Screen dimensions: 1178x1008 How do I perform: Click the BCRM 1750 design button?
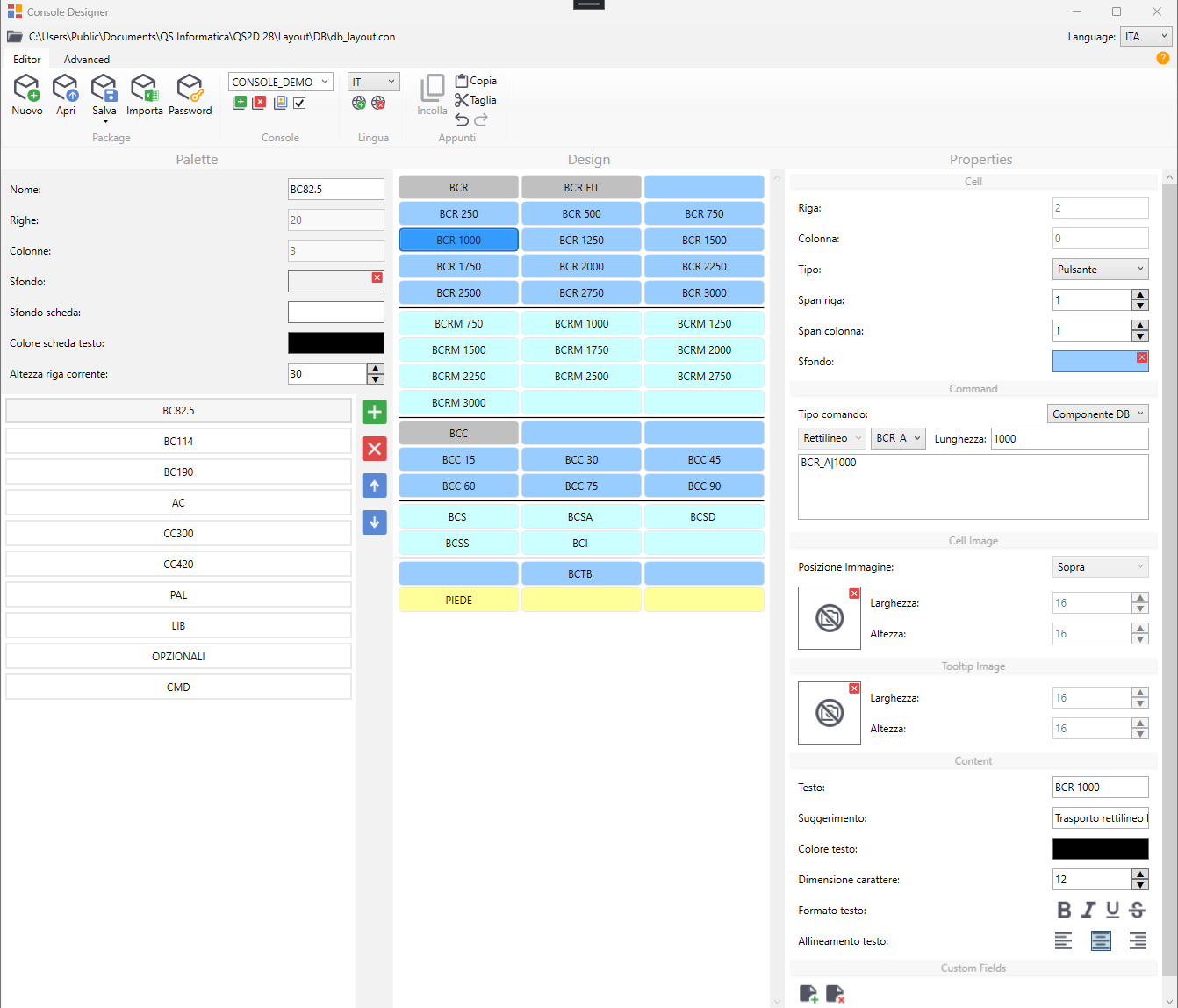click(x=581, y=349)
